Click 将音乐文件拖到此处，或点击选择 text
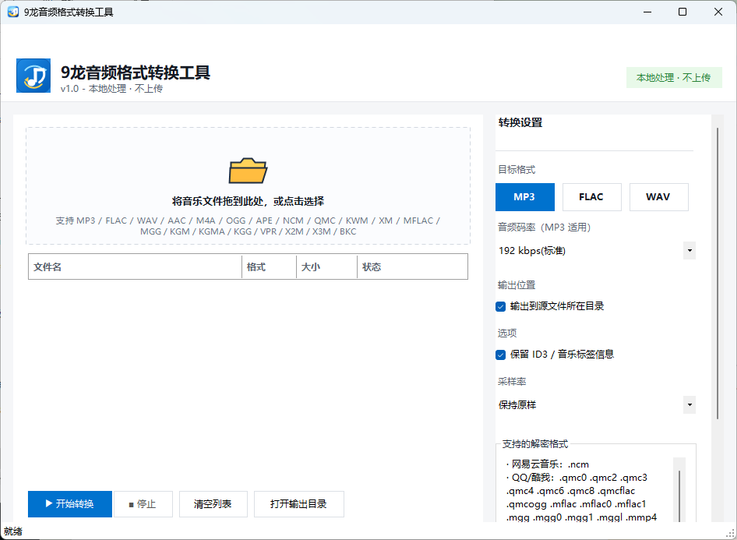Viewport: 737px width, 540px height. (248, 201)
